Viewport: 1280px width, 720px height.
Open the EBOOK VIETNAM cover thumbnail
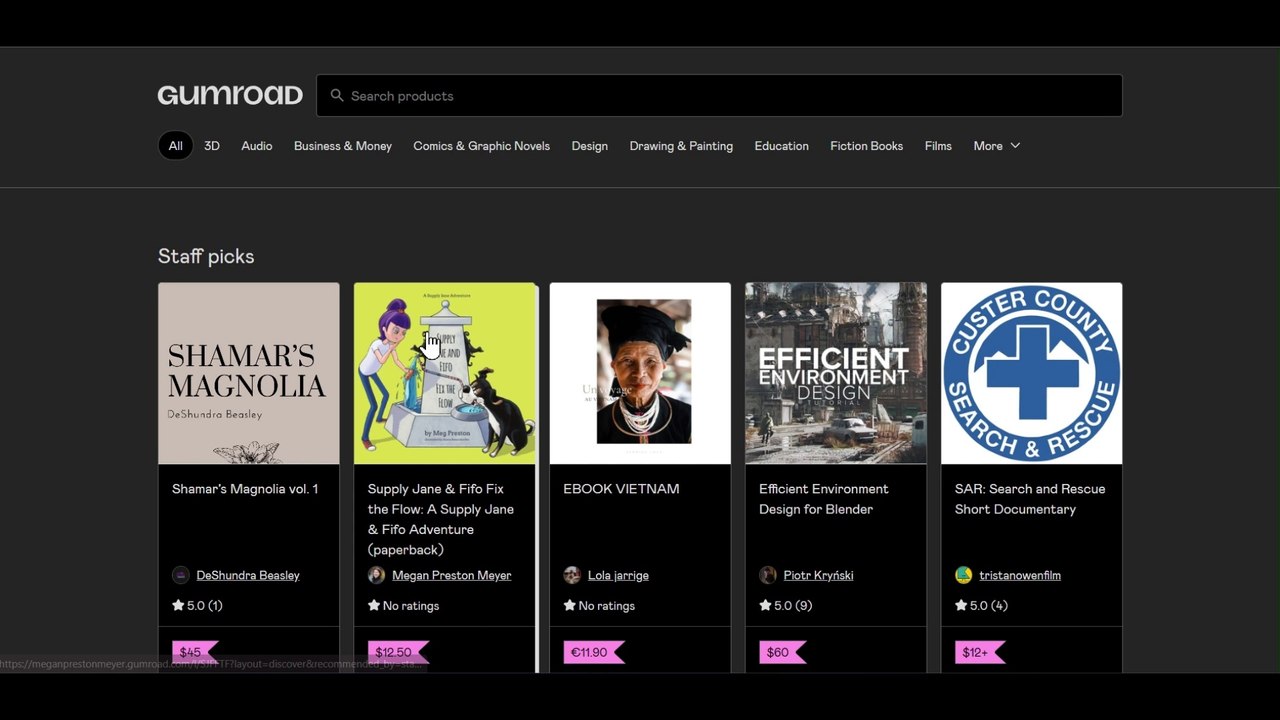(640, 373)
